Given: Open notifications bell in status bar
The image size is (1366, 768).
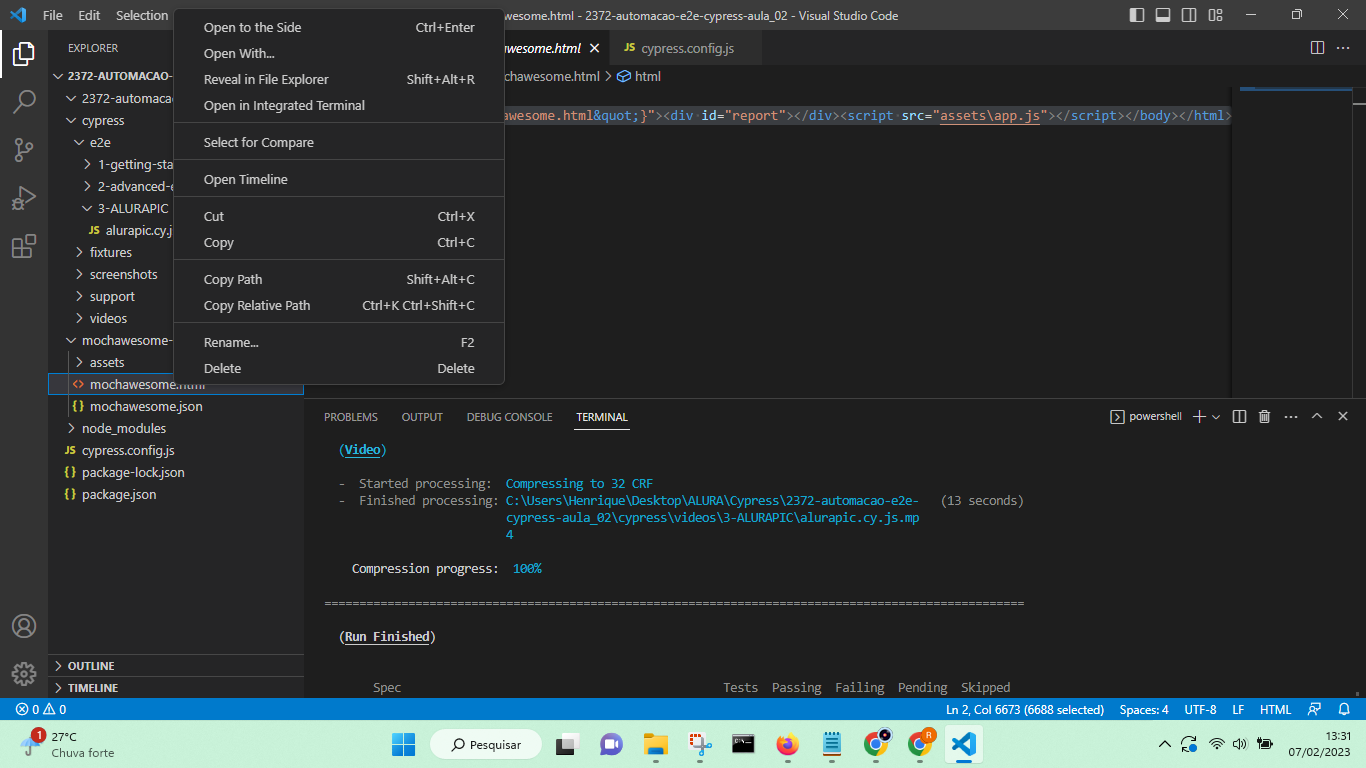Looking at the screenshot, I should pos(1343,709).
